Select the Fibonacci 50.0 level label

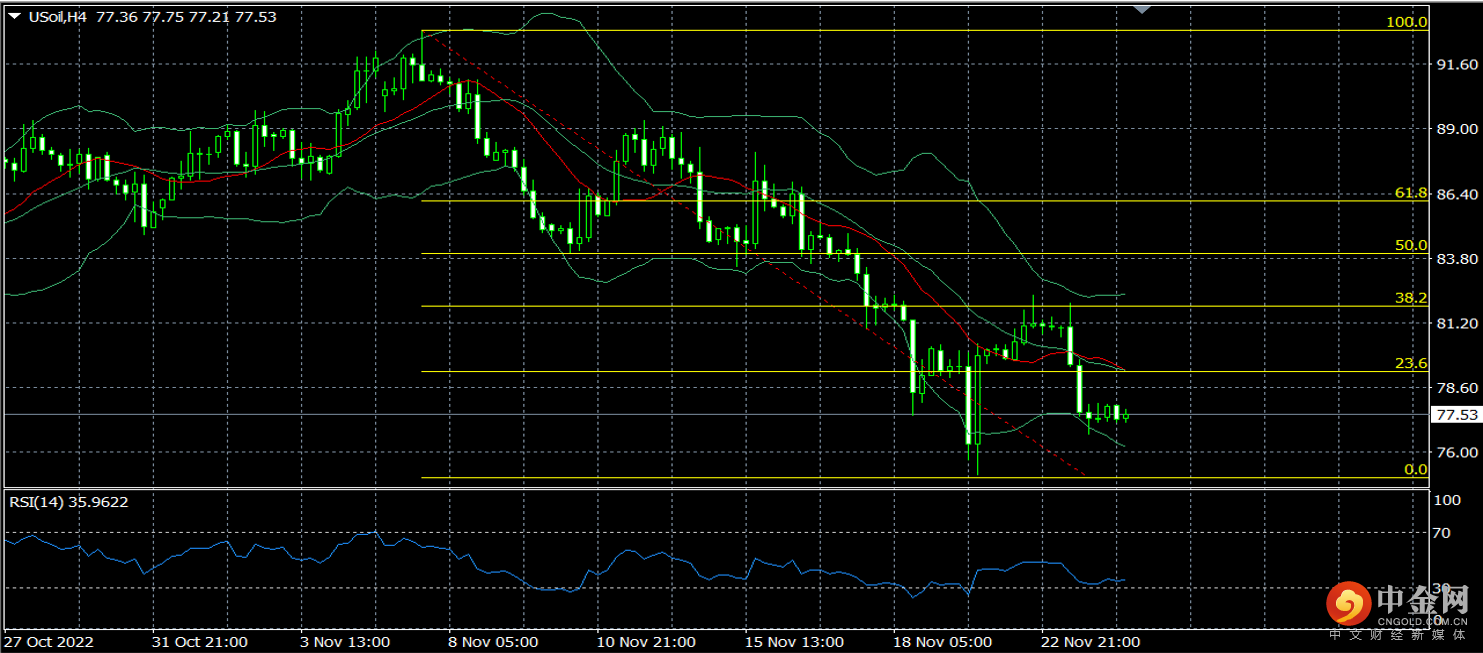pos(1411,245)
